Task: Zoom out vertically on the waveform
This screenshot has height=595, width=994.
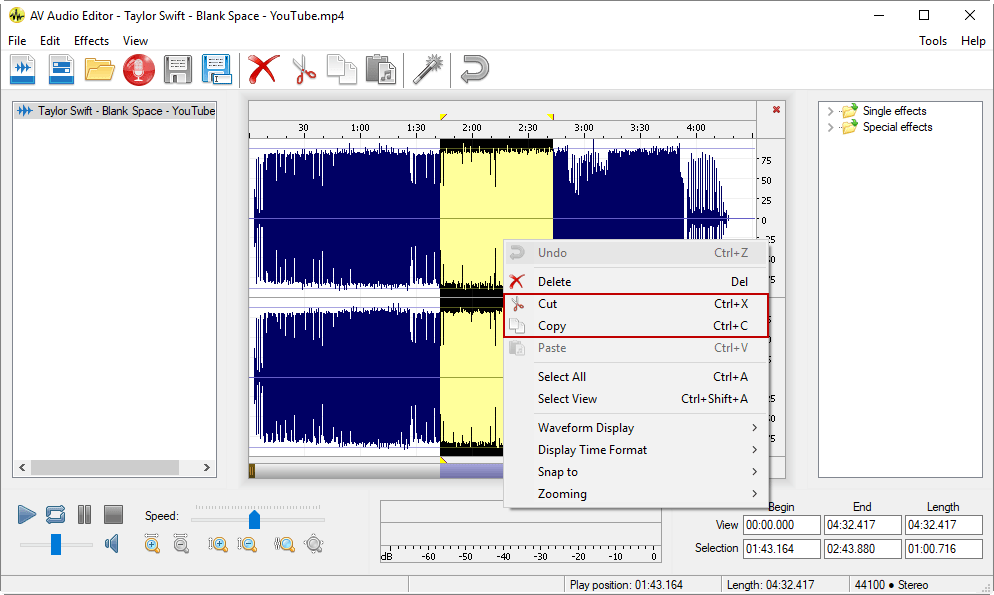Action: [246, 544]
